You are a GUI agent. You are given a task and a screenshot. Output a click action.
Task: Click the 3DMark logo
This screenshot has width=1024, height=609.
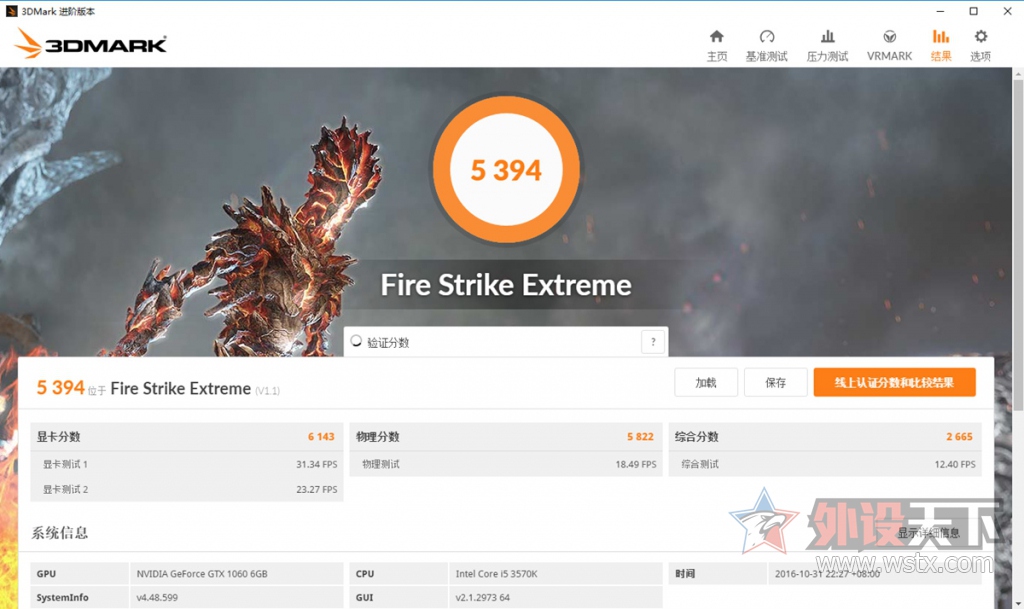point(90,43)
